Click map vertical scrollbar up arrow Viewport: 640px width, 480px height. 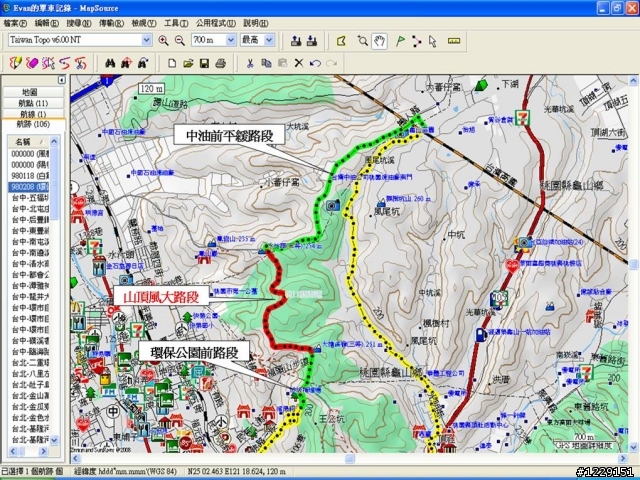(x=633, y=80)
